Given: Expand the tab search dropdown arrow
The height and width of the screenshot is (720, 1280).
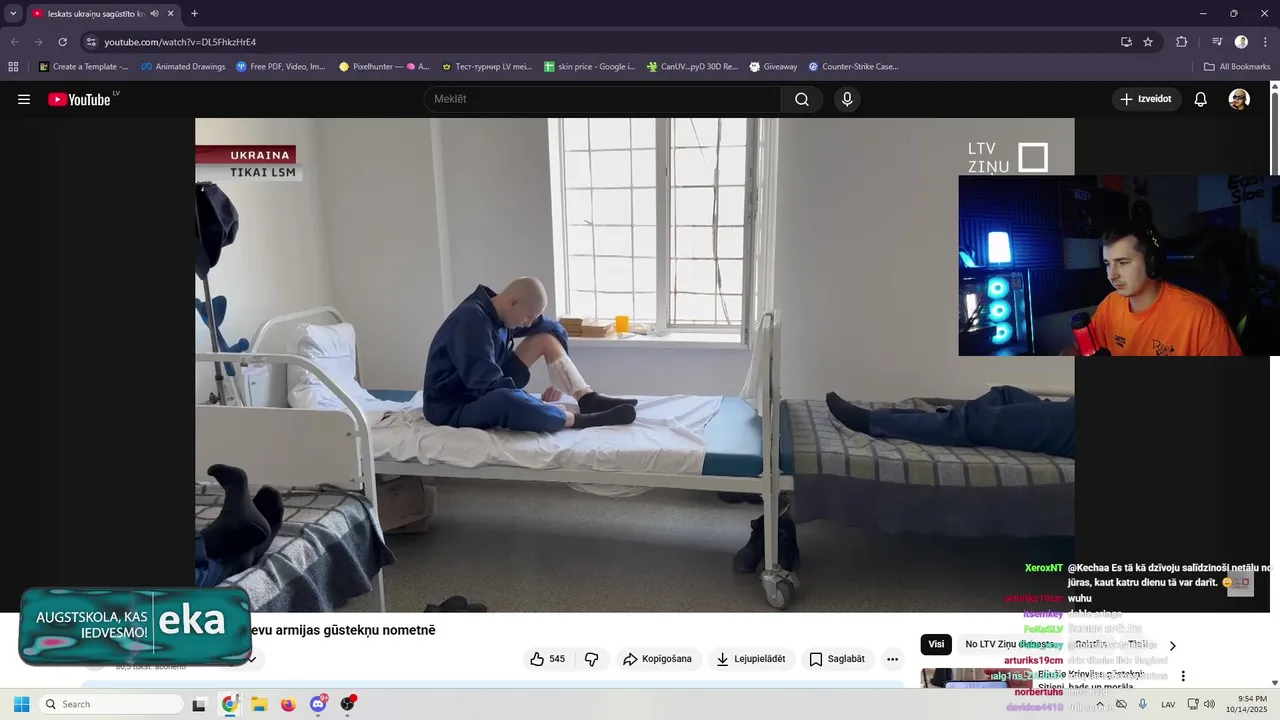Looking at the screenshot, I should tap(13, 14).
